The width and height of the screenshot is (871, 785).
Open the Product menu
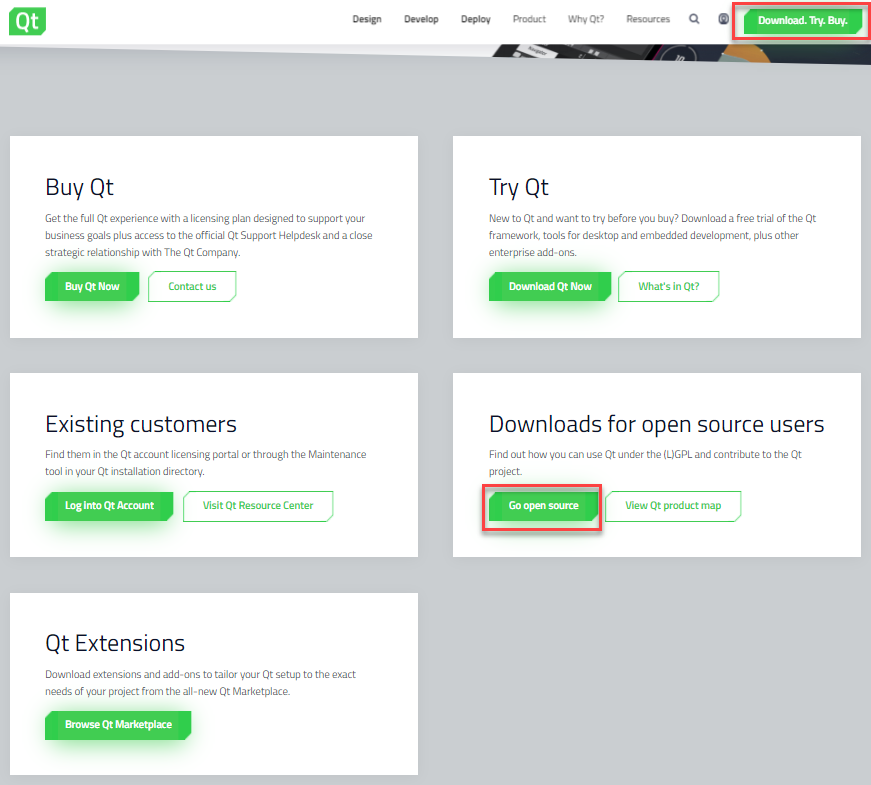point(529,19)
